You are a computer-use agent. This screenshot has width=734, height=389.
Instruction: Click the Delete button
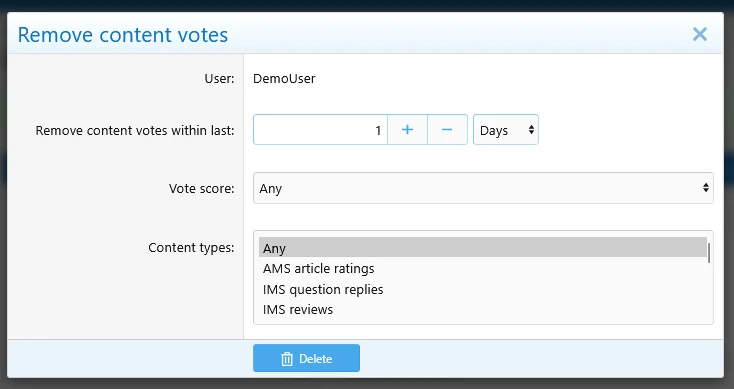point(306,358)
